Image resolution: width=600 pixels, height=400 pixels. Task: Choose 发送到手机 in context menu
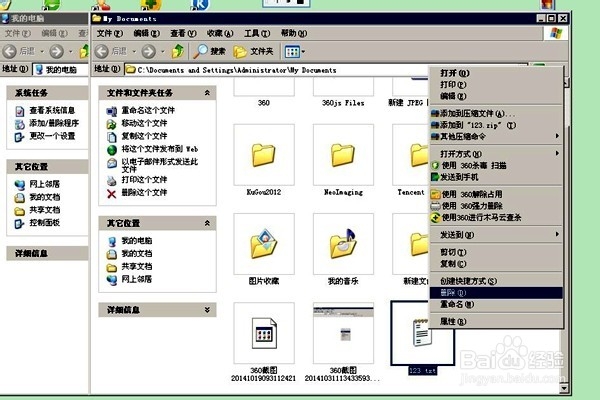(x=496, y=177)
